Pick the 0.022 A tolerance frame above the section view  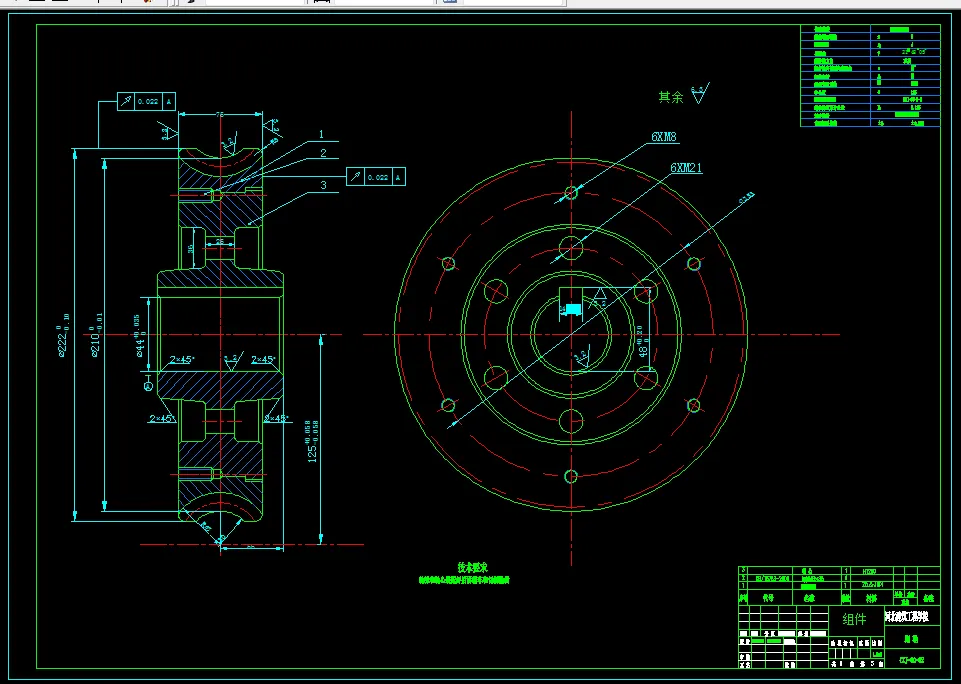coord(146,102)
